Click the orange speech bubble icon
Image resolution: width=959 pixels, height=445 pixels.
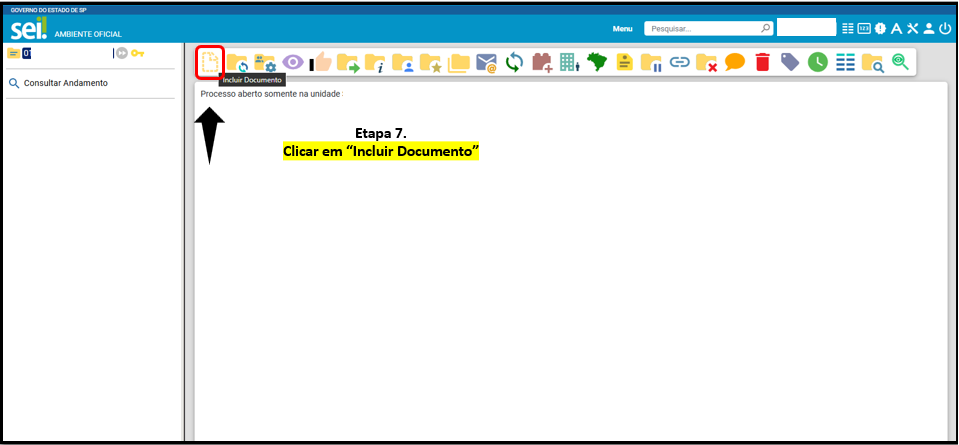(x=735, y=63)
